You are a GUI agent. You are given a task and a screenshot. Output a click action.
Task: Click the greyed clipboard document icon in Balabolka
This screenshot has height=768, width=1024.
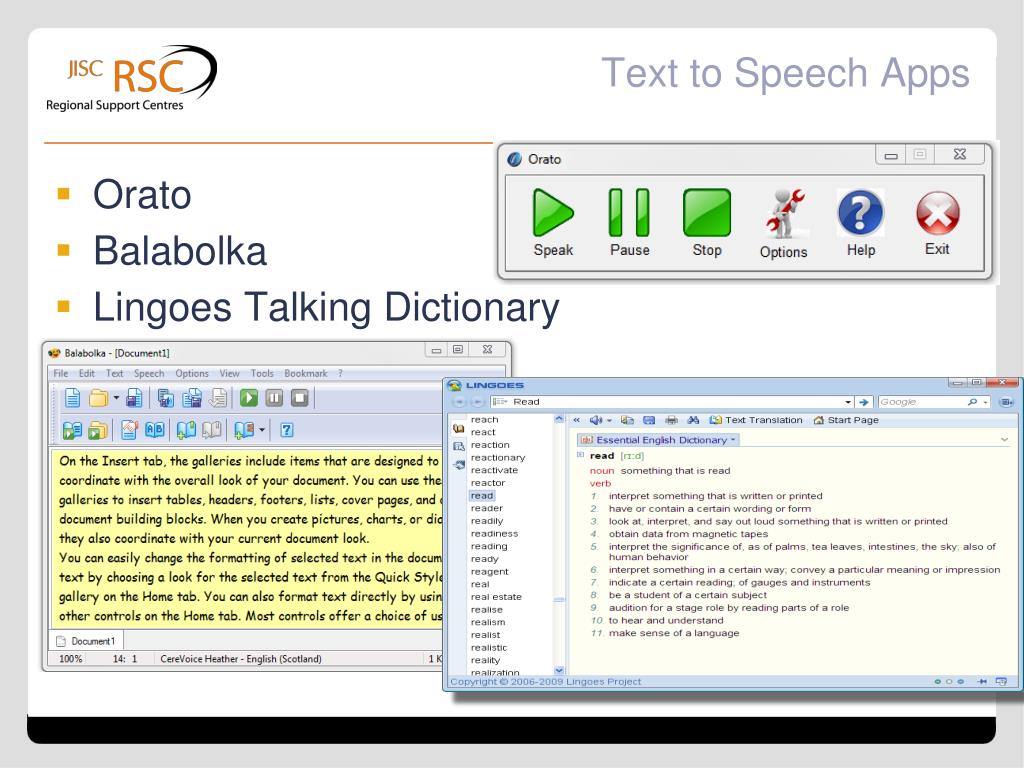pos(218,398)
